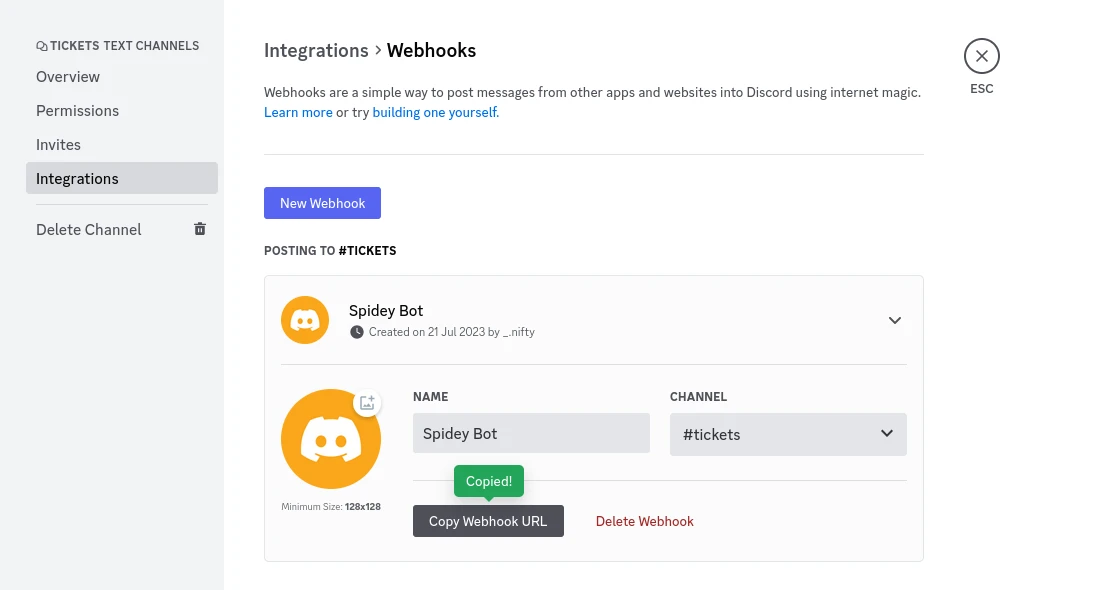Screen dimensions: 1101x590
Task: Select the Integrations sidebar item
Action: click(121, 178)
